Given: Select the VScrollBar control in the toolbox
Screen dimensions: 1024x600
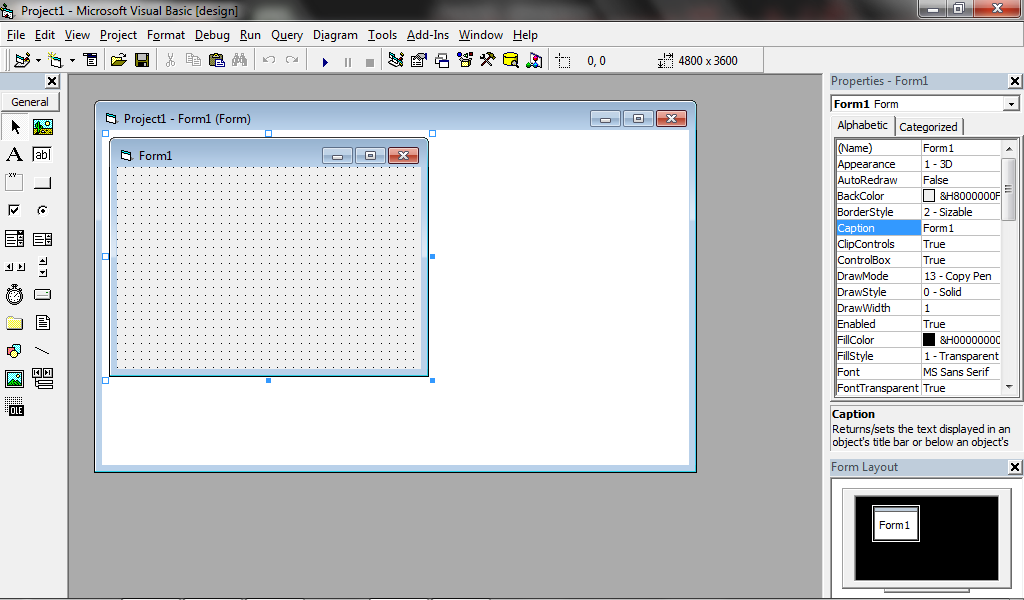Looking at the screenshot, I should click(42, 267).
